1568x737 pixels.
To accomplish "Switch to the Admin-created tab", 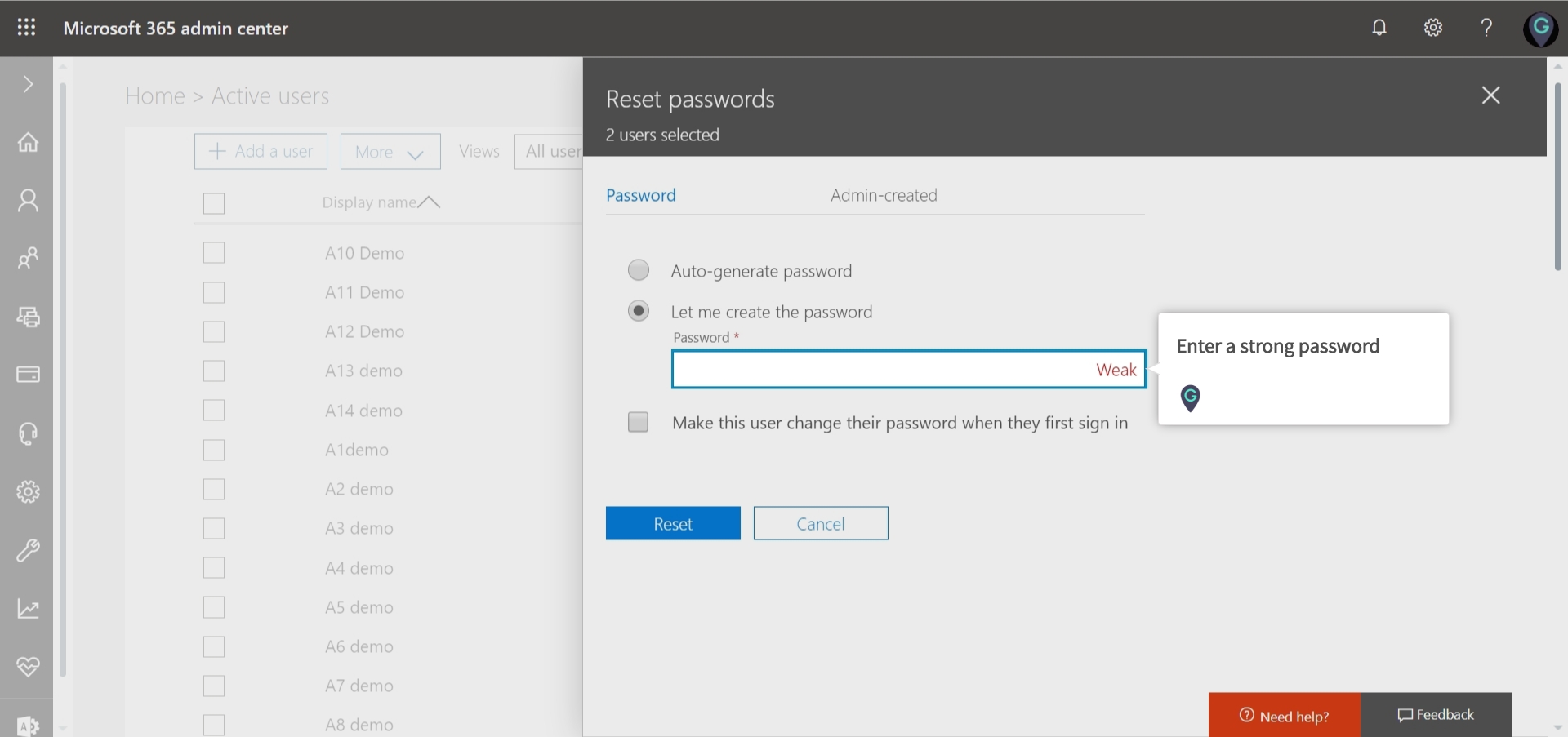I will tap(883, 195).
